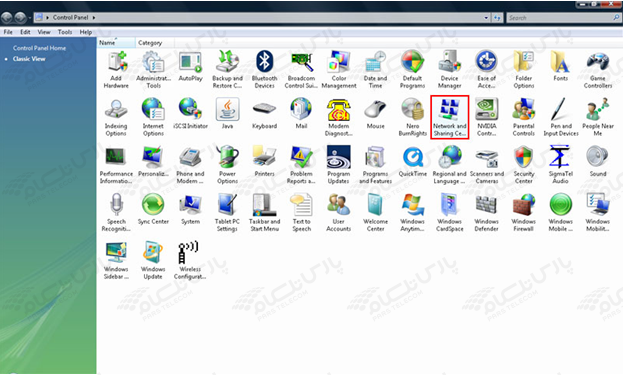The image size is (623, 375).
Task: Open Default Programs
Action: coord(412,70)
